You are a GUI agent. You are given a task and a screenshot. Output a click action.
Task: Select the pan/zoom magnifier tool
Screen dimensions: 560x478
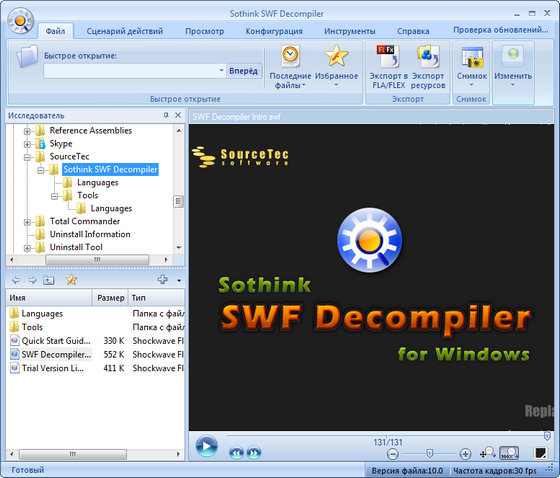[x=487, y=453]
